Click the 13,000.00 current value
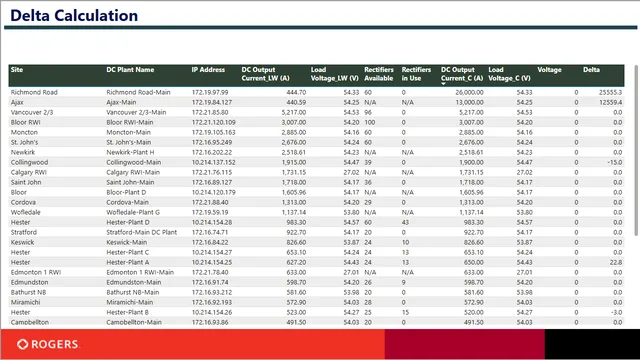The width and height of the screenshot is (640, 360). pos(469,102)
